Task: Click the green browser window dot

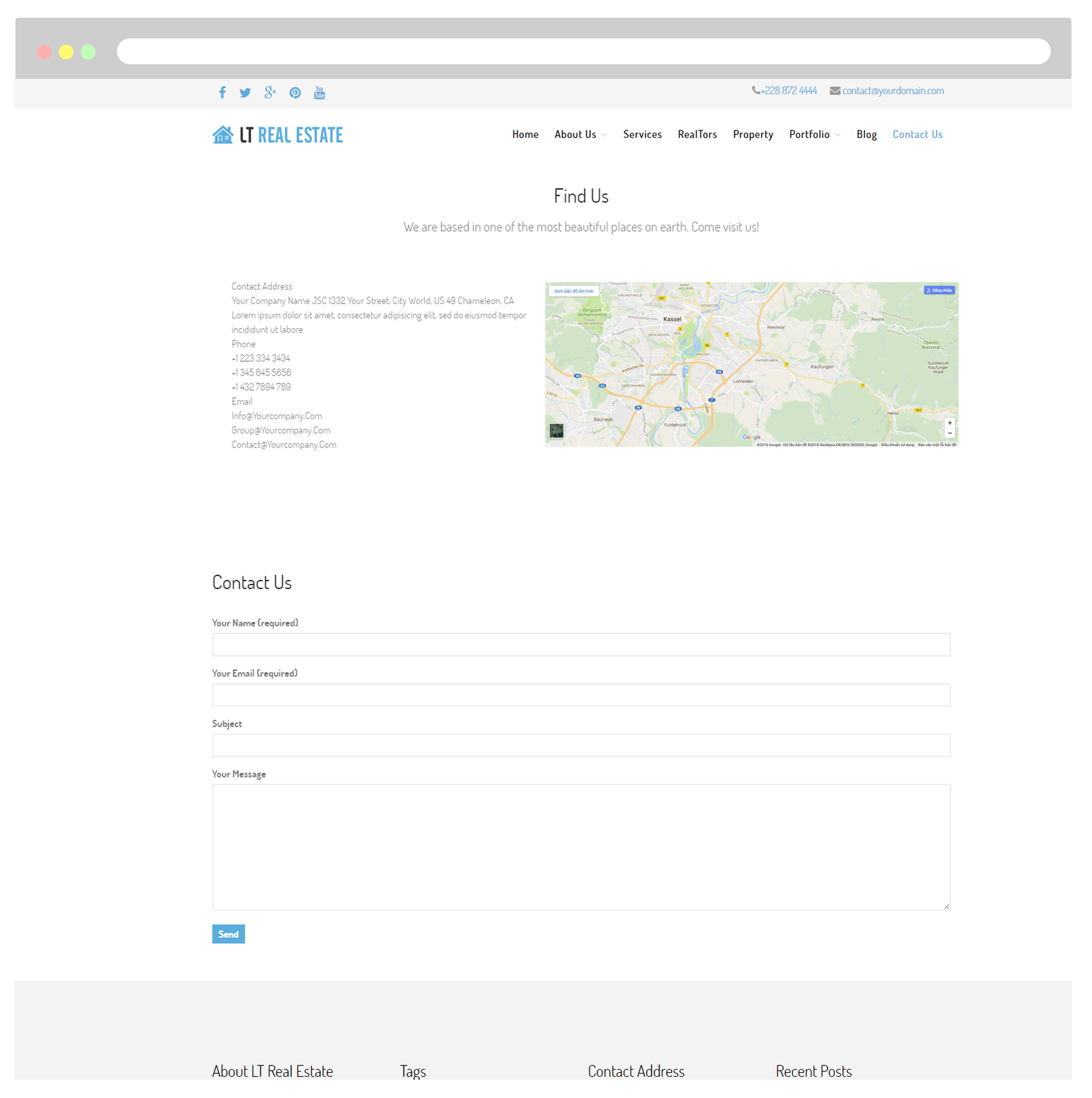Action: [x=88, y=52]
